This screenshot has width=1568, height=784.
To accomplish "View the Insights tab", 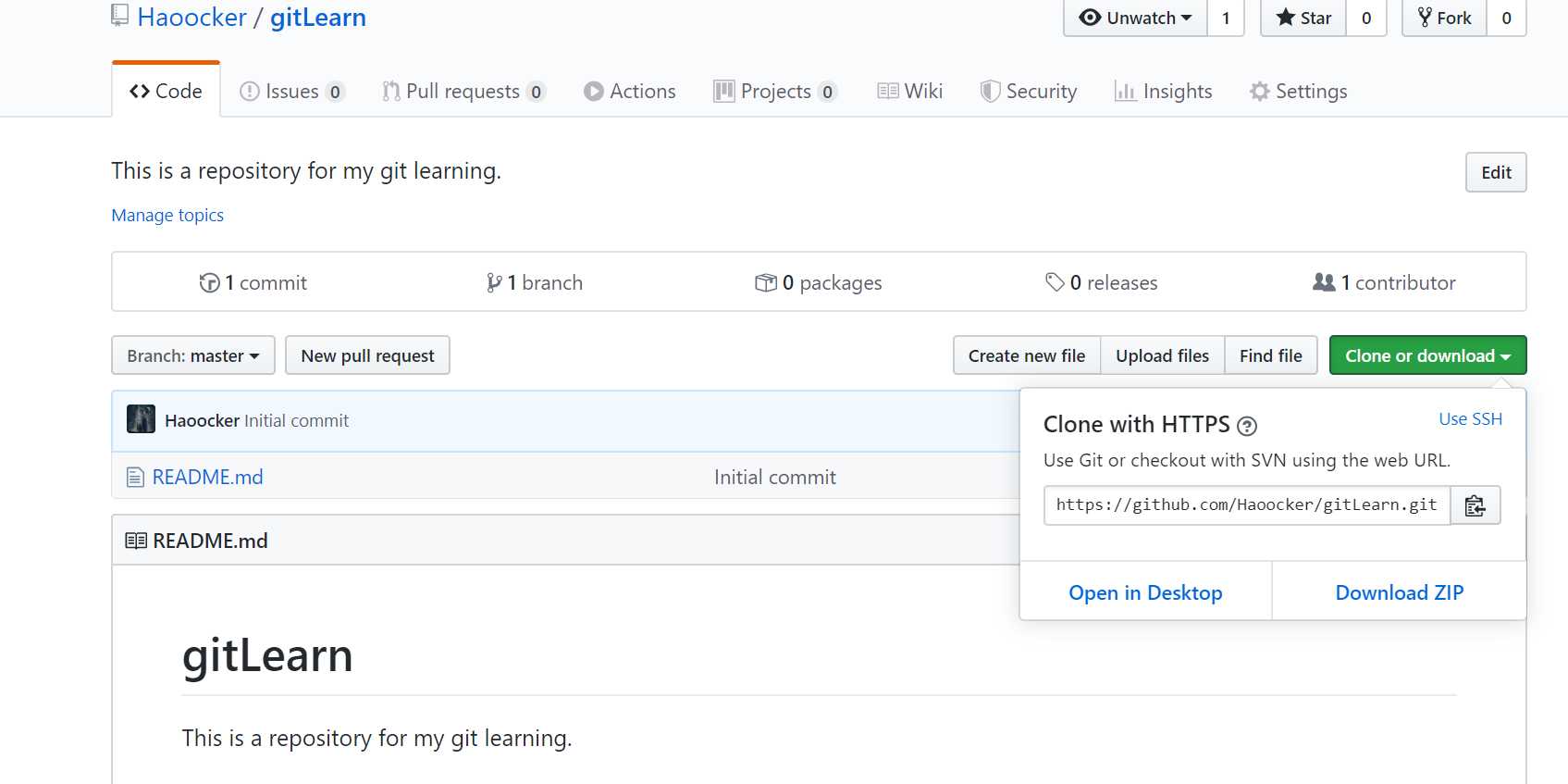I will [1164, 91].
